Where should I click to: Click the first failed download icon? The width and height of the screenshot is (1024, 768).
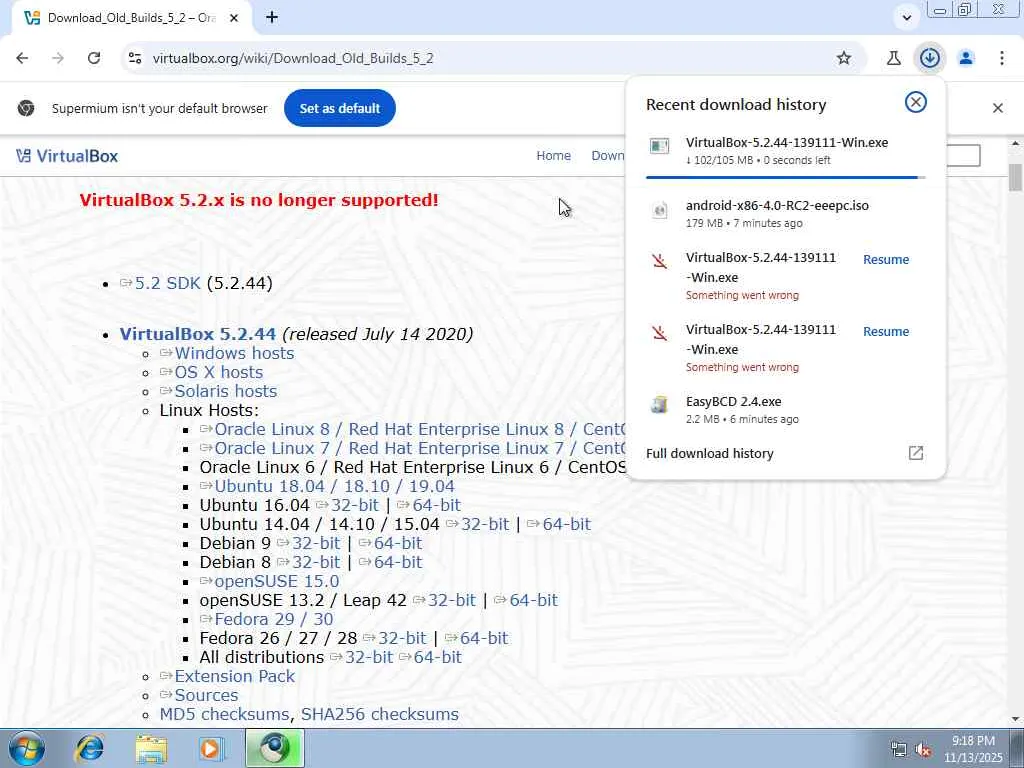tap(660, 262)
